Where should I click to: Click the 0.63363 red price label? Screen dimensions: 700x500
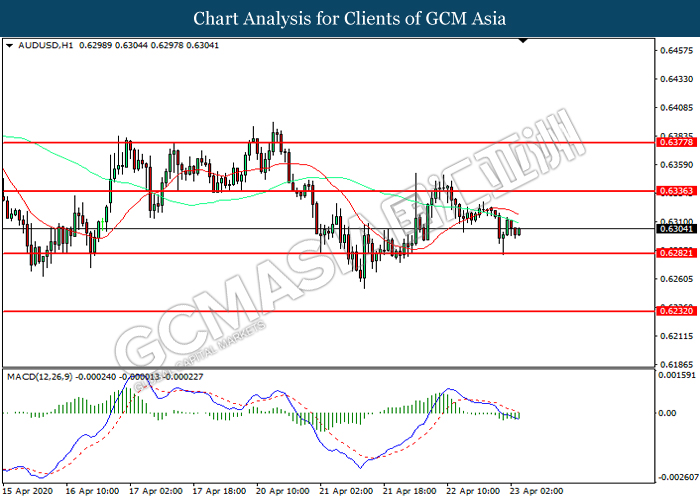point(676,191)
